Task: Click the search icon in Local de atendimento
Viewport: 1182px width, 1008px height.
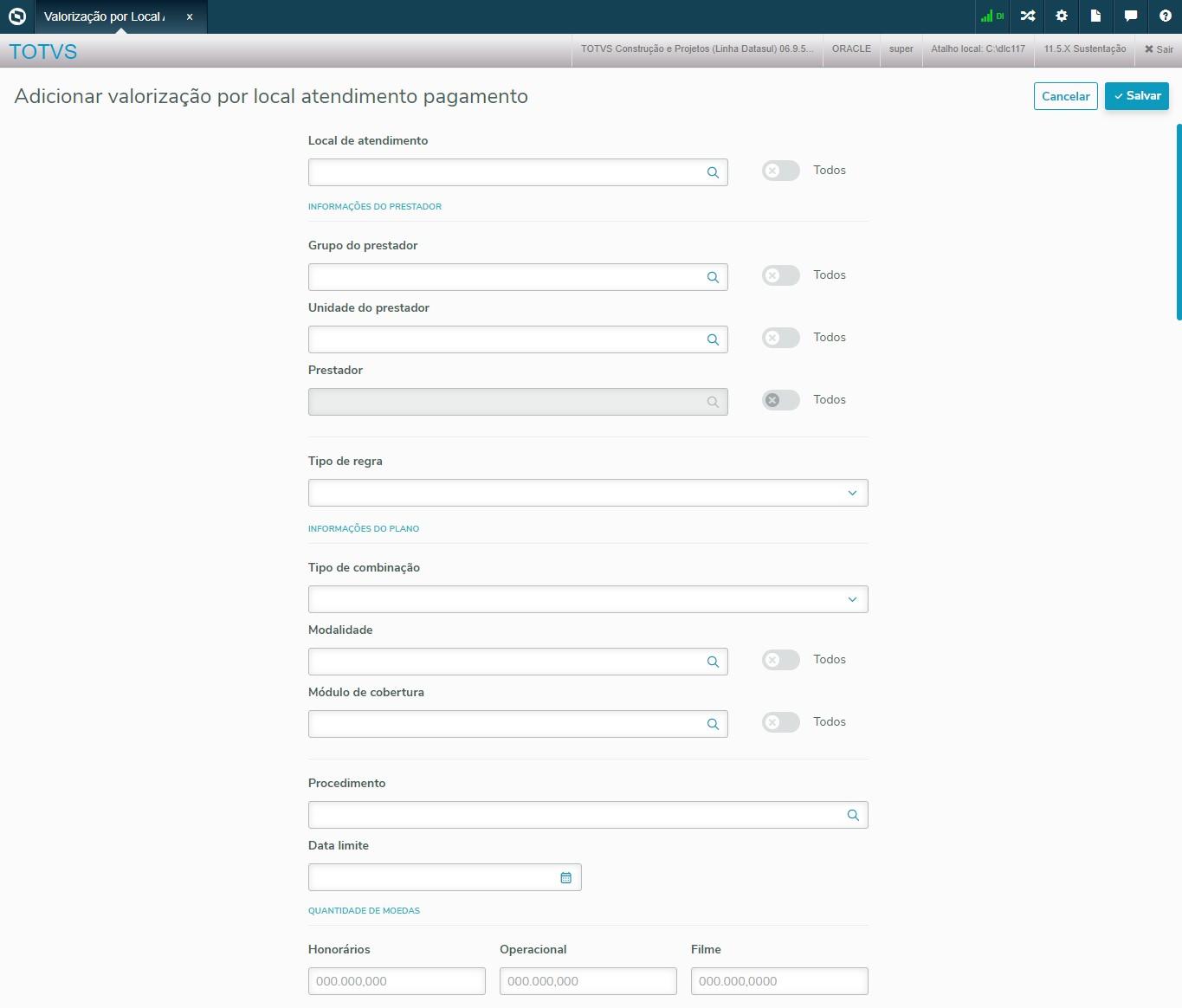Action: pyautogui.click(x=713, y=172)
